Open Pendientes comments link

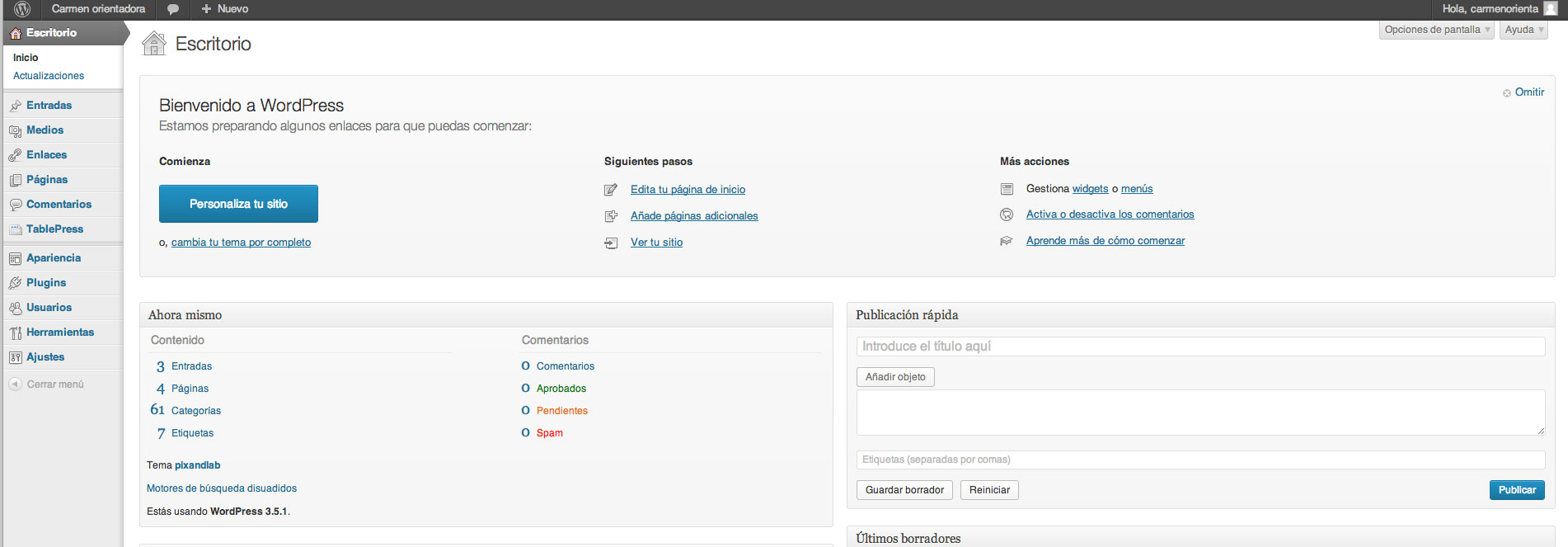pos(562,411)
